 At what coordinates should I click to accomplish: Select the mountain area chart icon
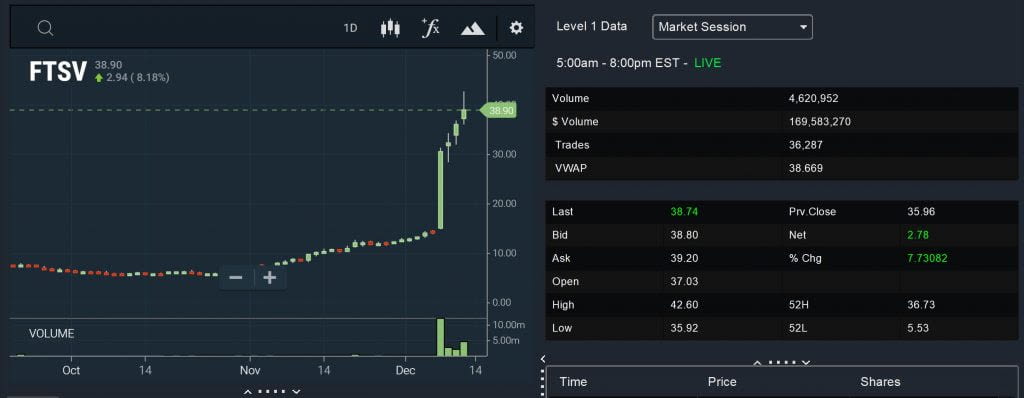tap(473, 28)
